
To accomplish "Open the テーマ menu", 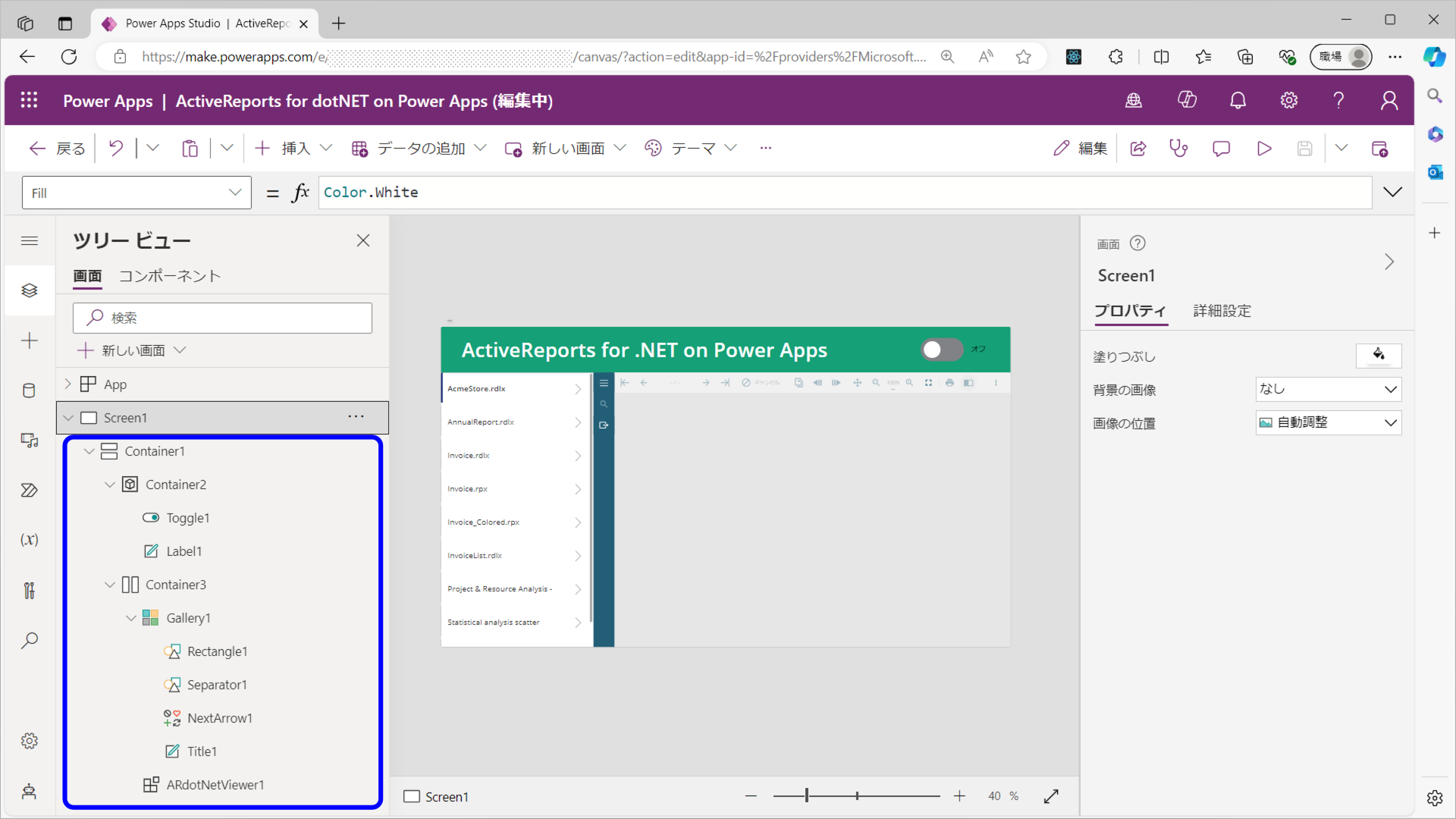I will 691,148.
